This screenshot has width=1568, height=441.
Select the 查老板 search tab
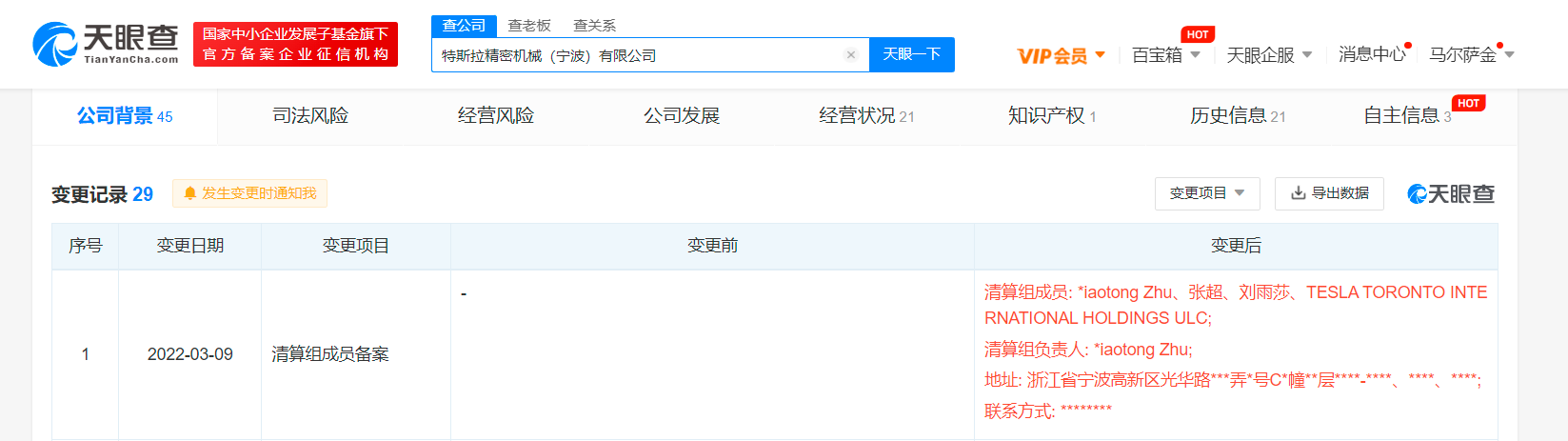529,26
